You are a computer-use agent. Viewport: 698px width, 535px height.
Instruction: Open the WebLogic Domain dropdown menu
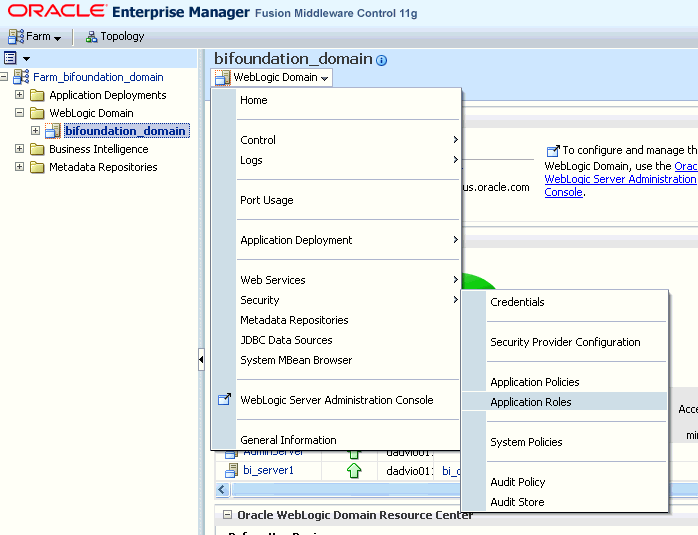coord(273,77)
